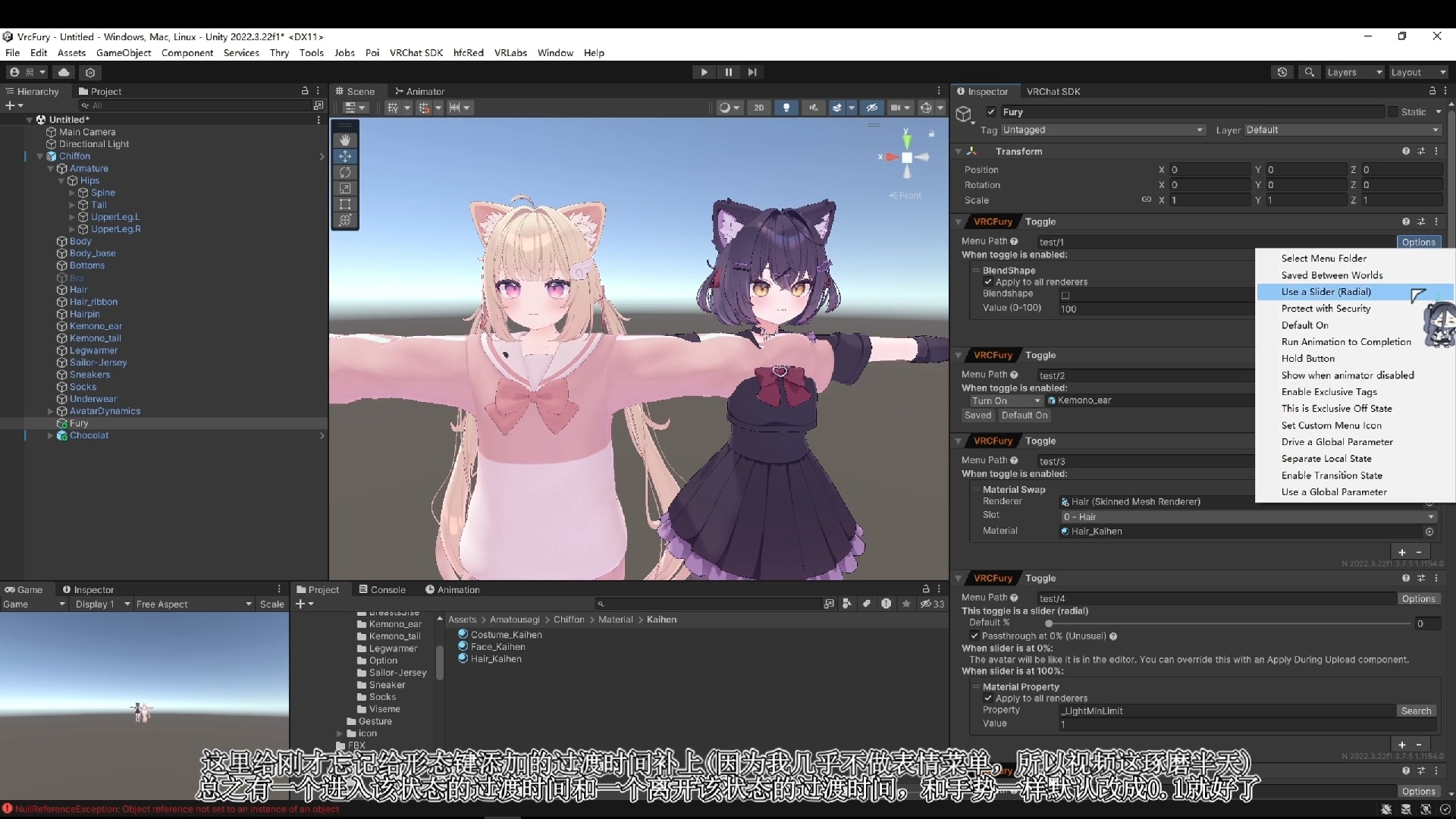Toggle Inspector lock icon
Image resolution: width=1456 pixels, height=819 pixels.
[1432, 91]
